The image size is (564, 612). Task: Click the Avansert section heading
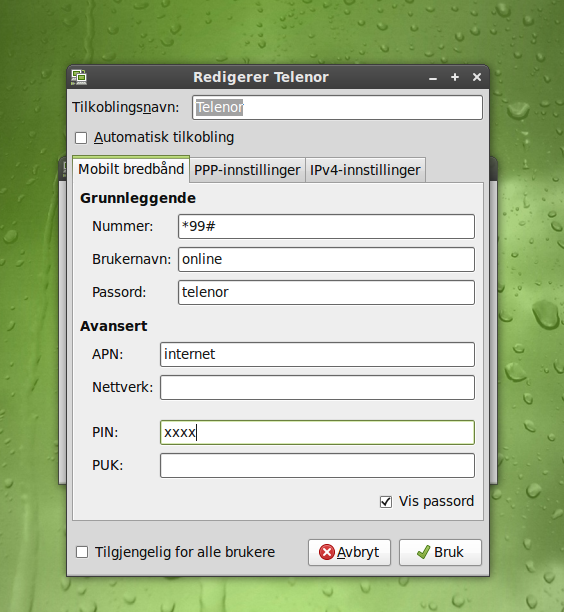click(114, 326)
